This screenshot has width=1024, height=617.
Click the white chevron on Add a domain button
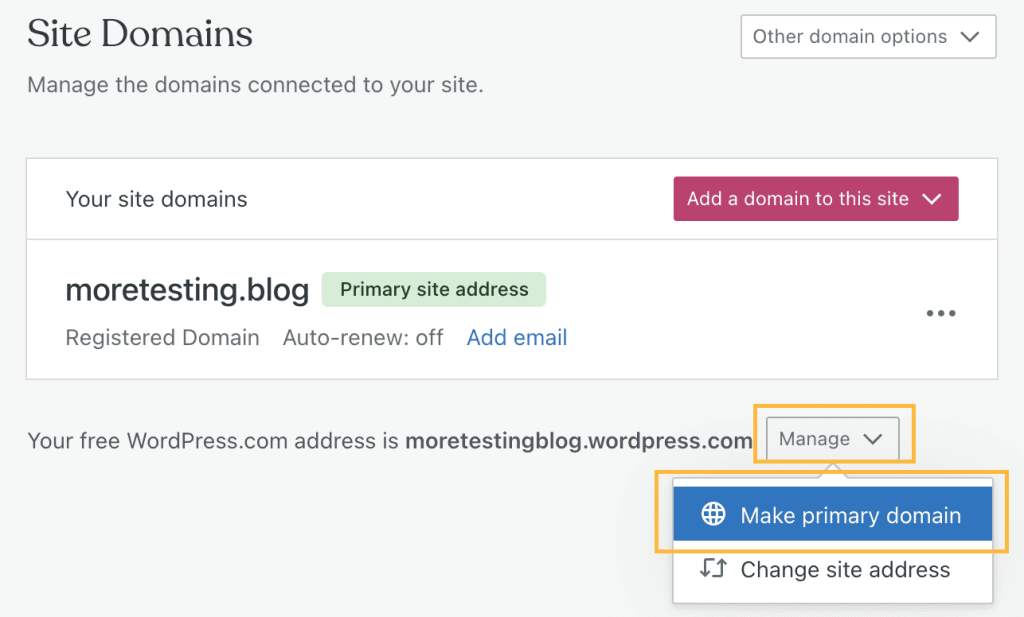coord(932,199)
